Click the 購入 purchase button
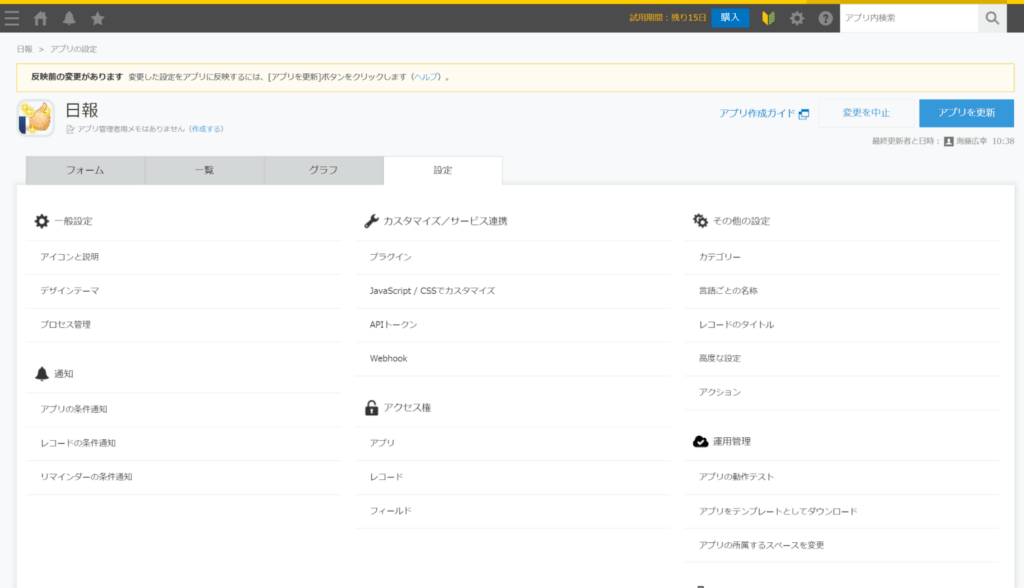Viewport: 1024px width, 588px height. click(x=729, y=17)
